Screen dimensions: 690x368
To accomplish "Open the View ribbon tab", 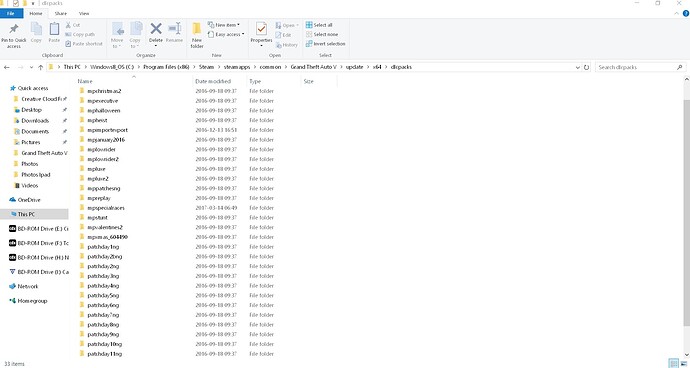I will pyautogui.click(x=84, y=14).
